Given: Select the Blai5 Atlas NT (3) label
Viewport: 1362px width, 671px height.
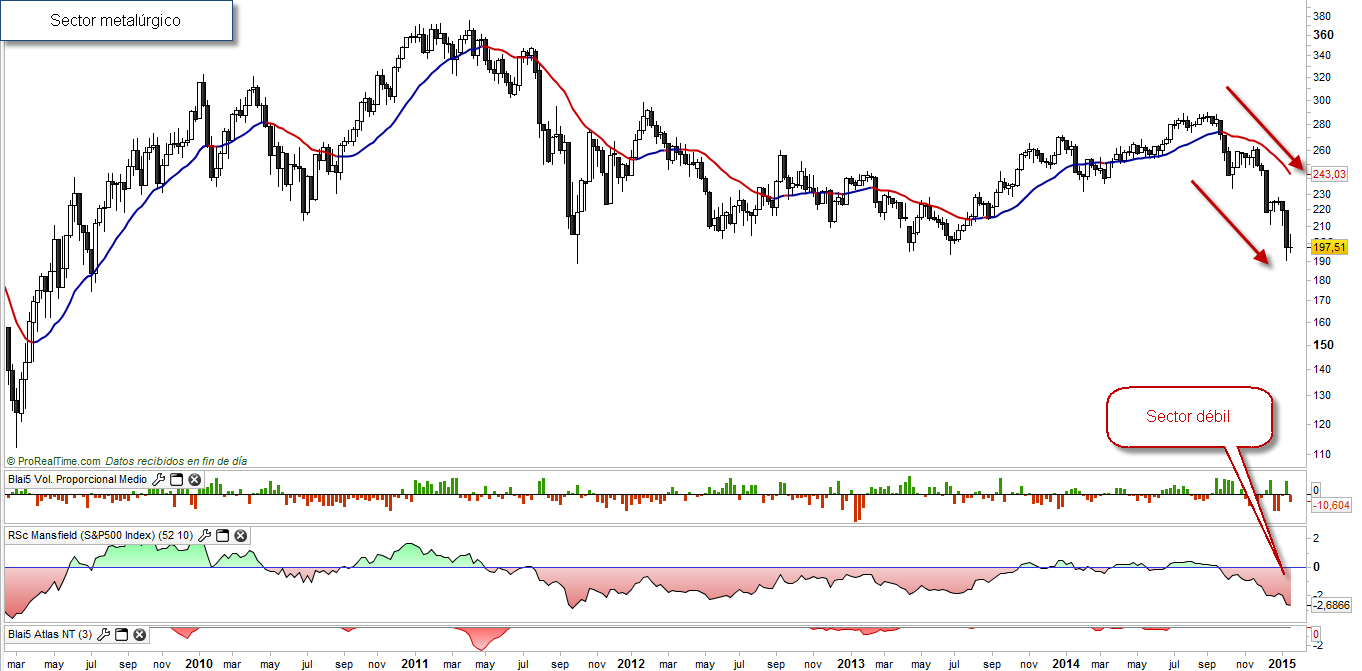Looking at the screenshot, I should click(x=50, y=634).
